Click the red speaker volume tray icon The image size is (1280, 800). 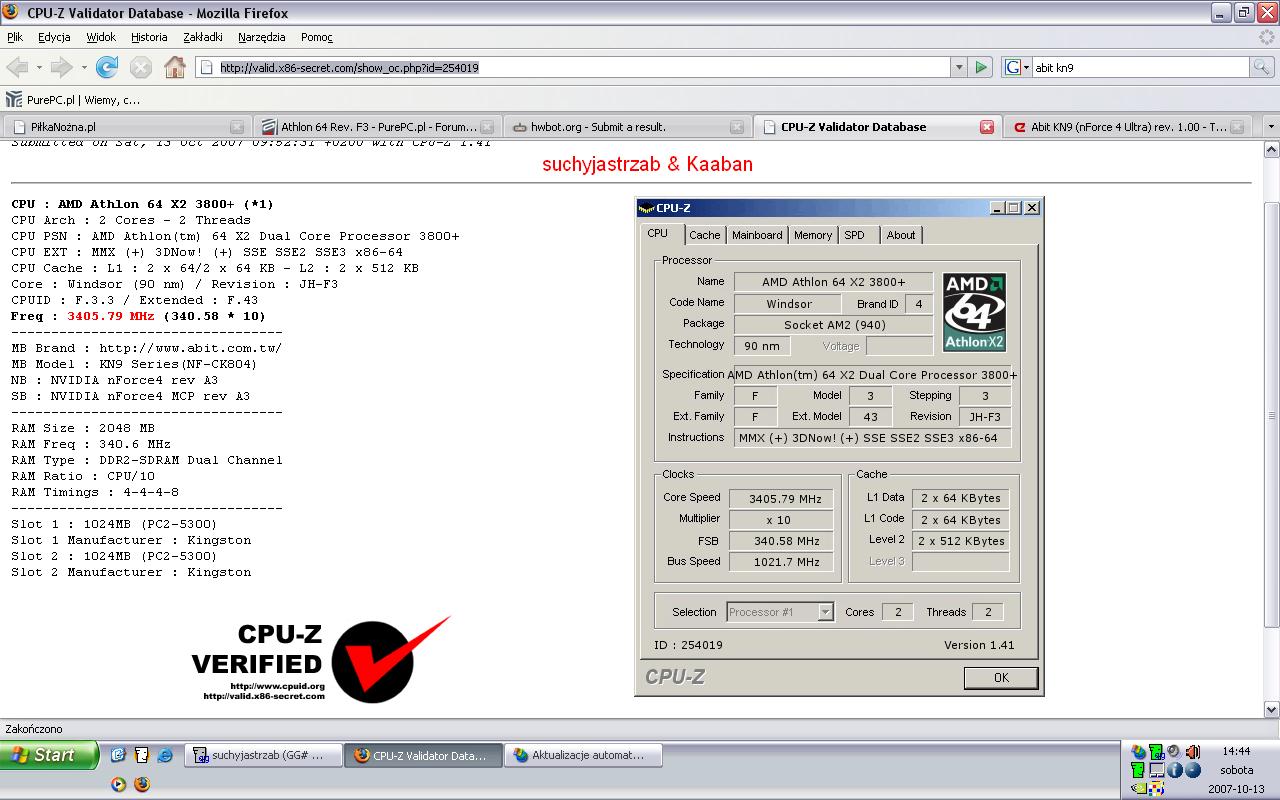(1193, 752)
